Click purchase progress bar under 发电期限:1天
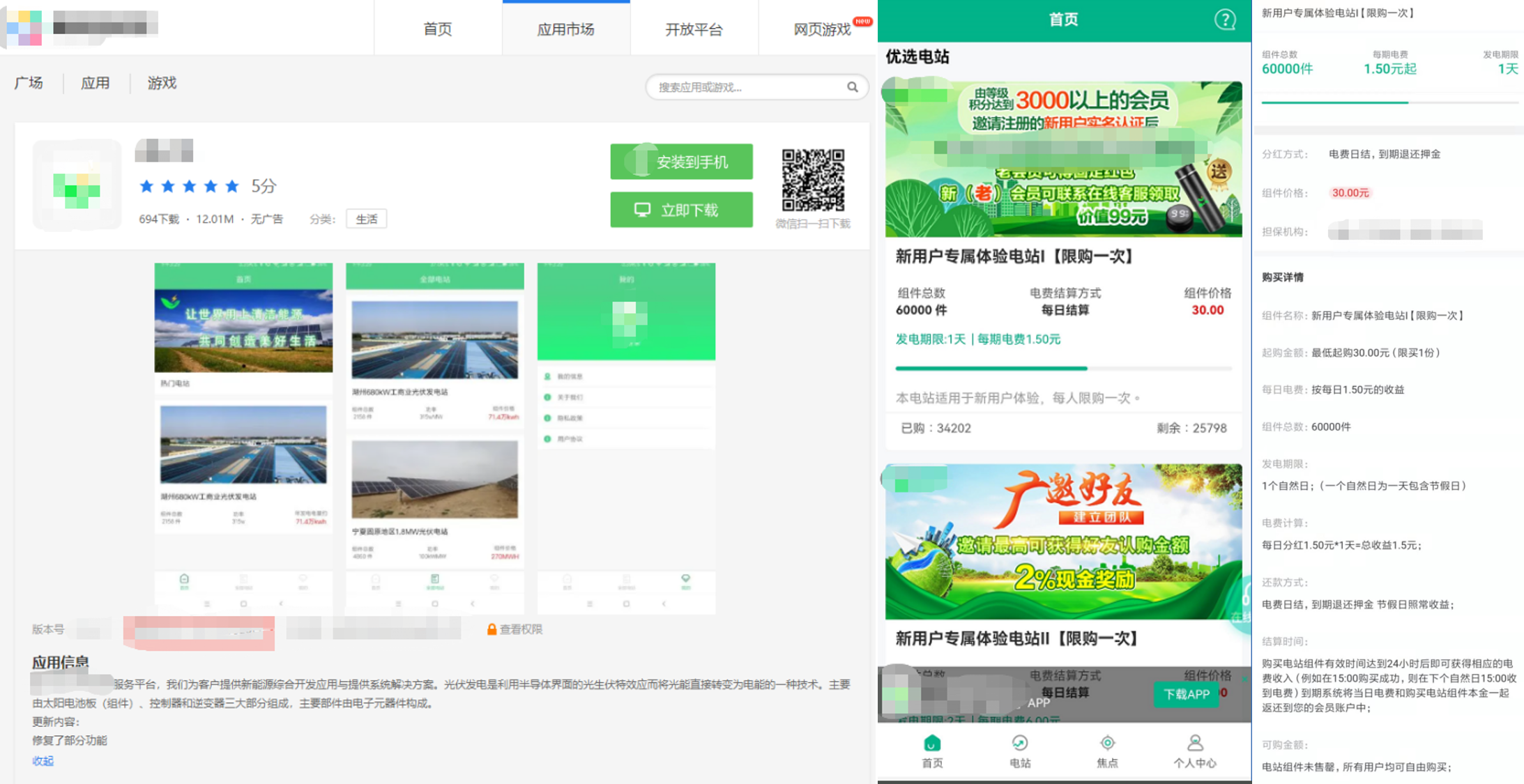The width and height of the screenshot is (1524, 784). pos(1063,368)
